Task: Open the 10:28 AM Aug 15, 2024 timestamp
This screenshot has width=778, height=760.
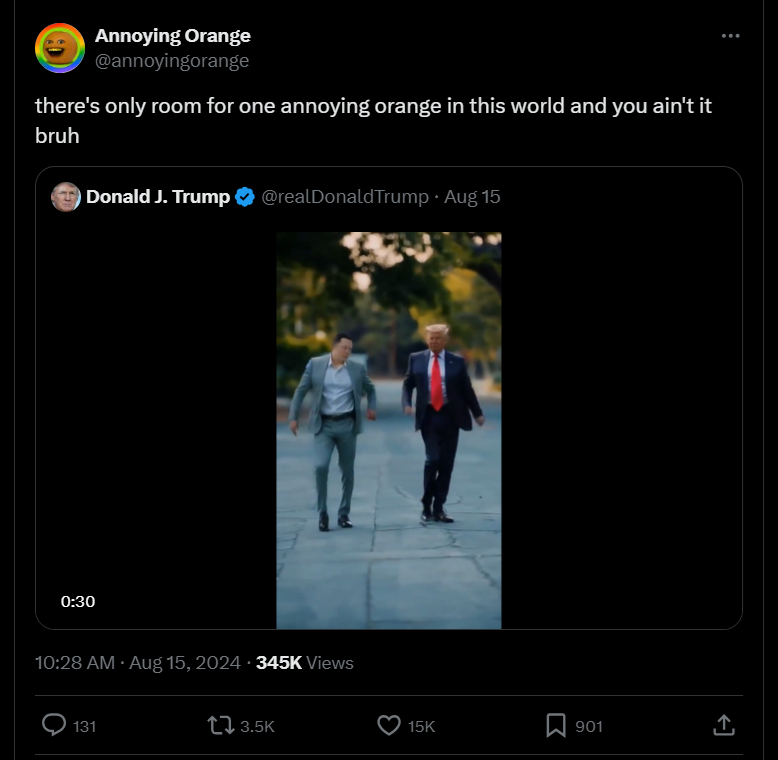Action: pos(138,663)
